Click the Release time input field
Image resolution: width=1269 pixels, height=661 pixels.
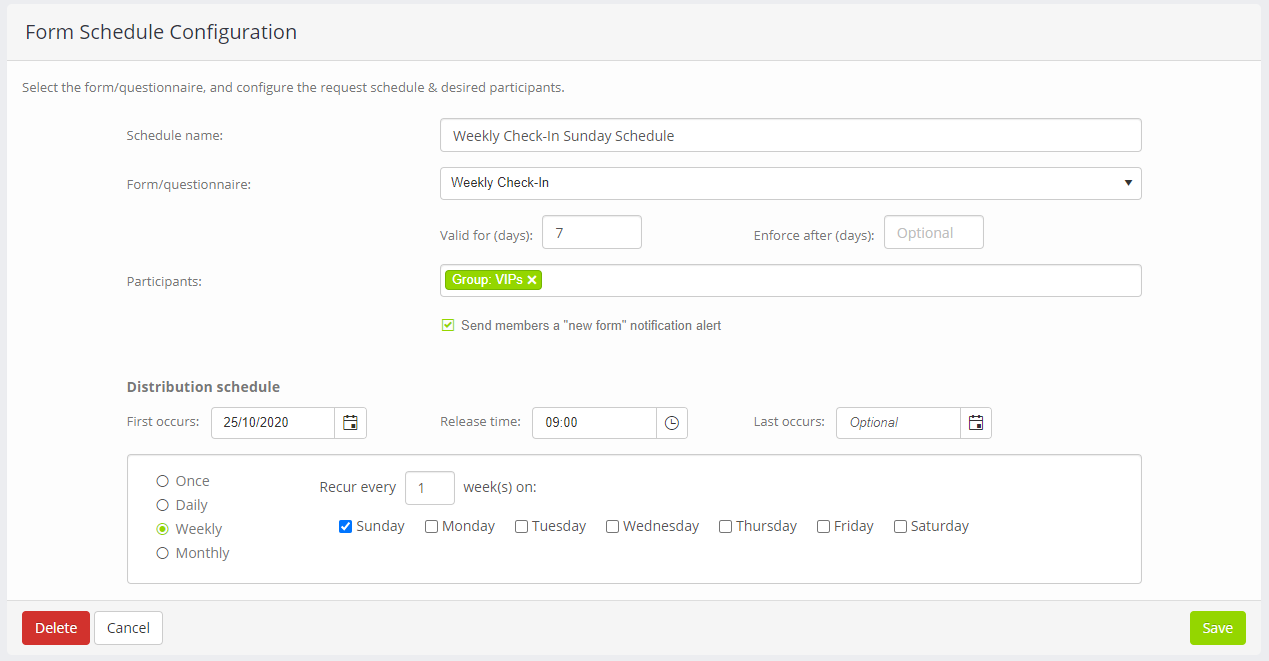pos(594,423)
